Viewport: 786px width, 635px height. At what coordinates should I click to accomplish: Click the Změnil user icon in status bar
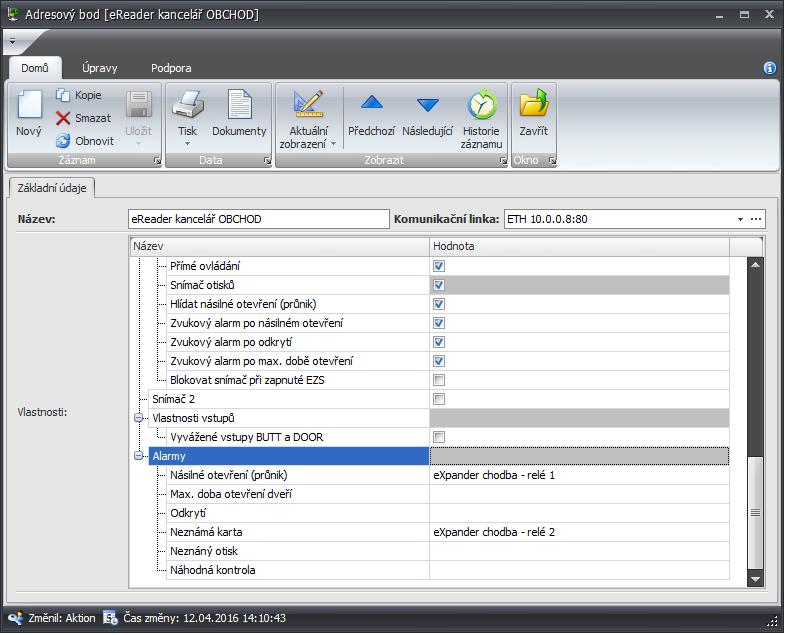point(15,618)
